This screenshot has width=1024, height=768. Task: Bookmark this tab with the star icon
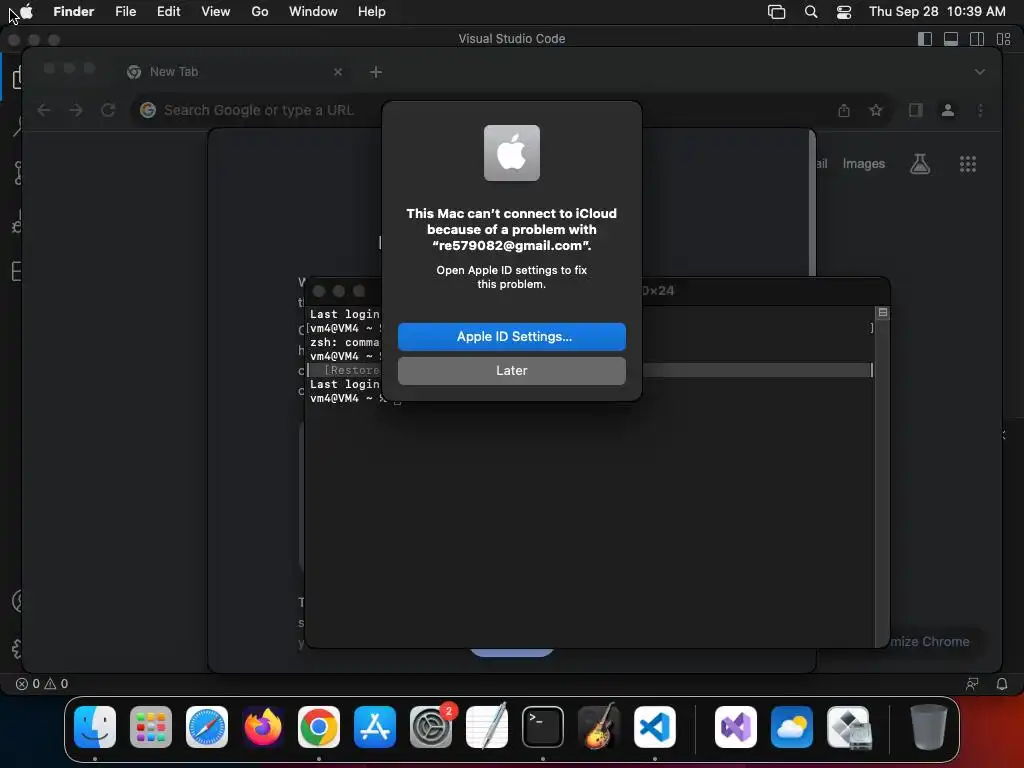(876, 110)
